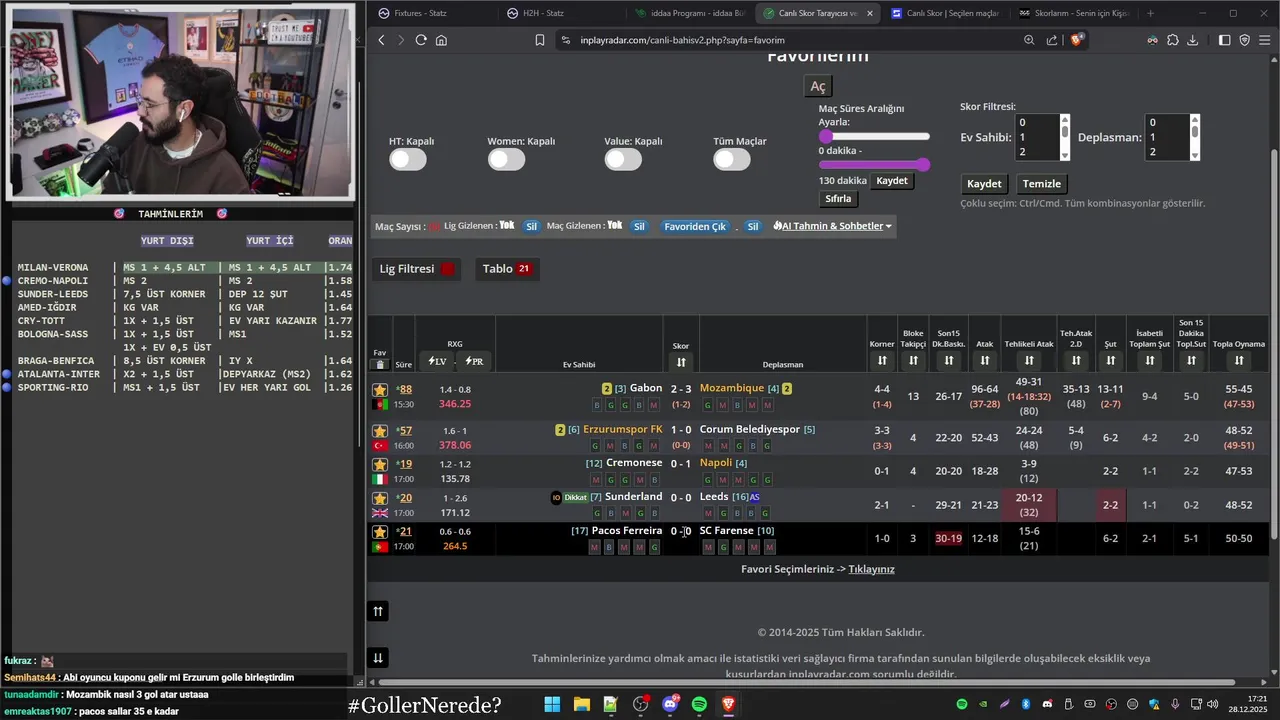Sort RXG by PR button
Viewport: 1280px width, 720px height.
coord(474,361)
